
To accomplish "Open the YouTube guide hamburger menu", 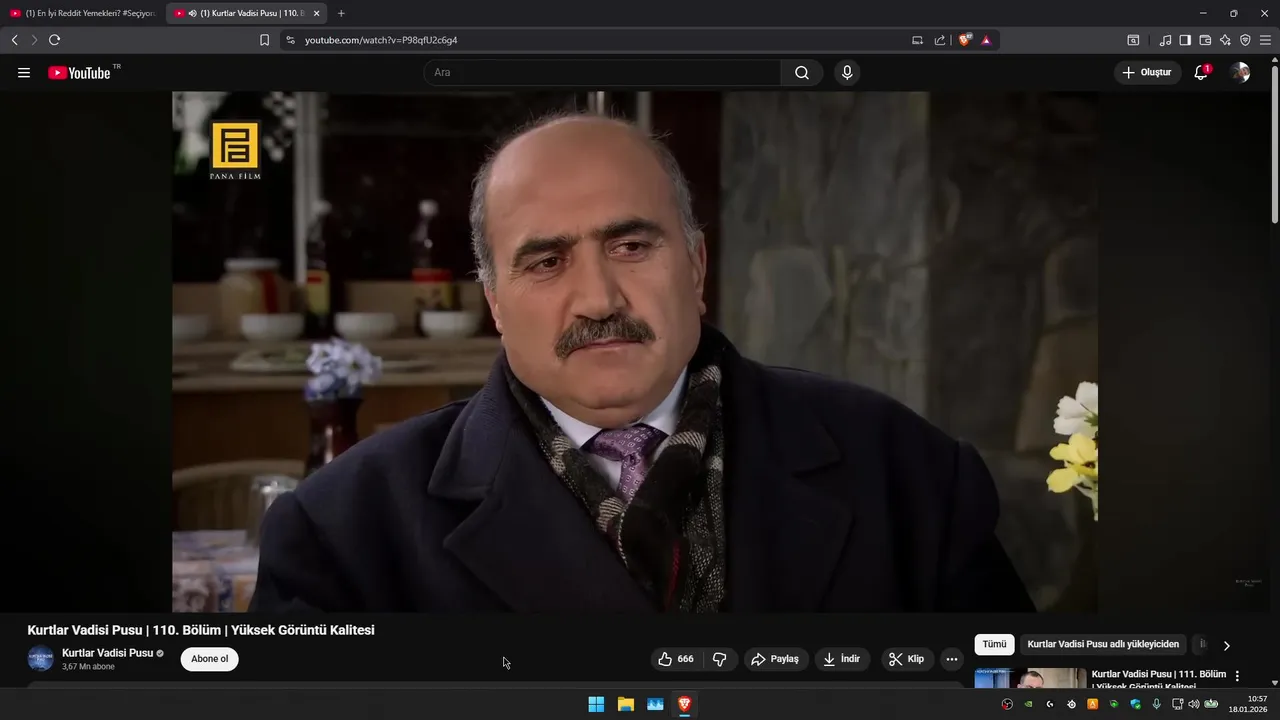I will click(24, 73).
